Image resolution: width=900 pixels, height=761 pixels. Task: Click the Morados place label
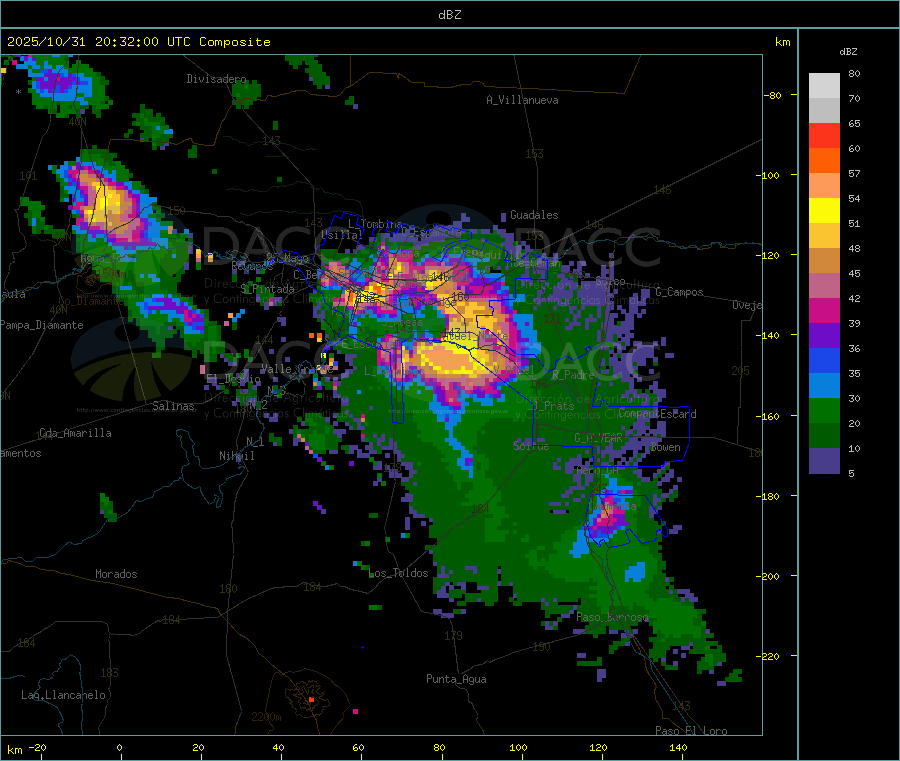tap(116, 574)
